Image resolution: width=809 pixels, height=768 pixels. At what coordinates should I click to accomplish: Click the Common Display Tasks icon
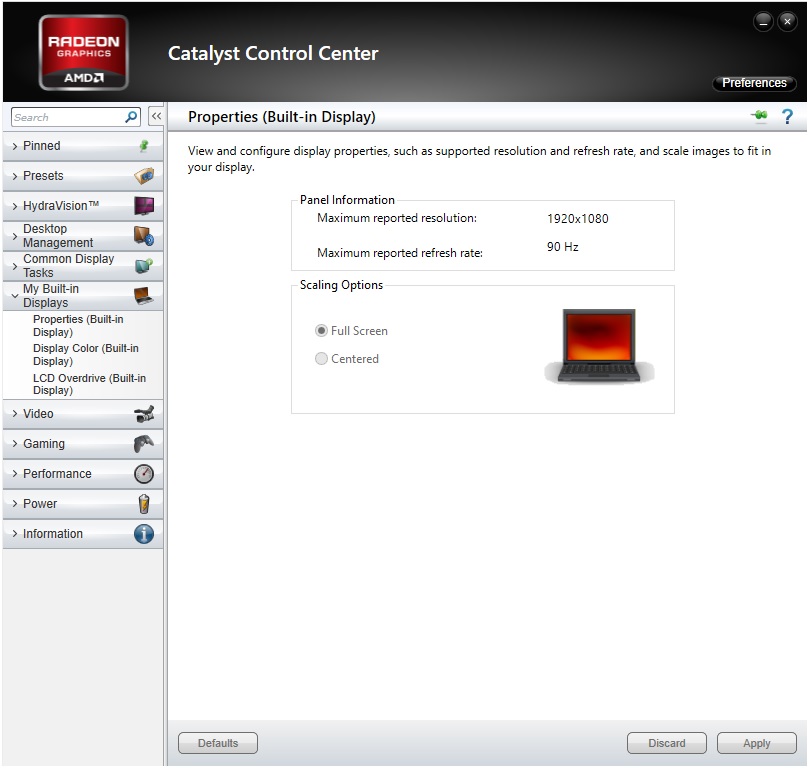tap(144, 266)
